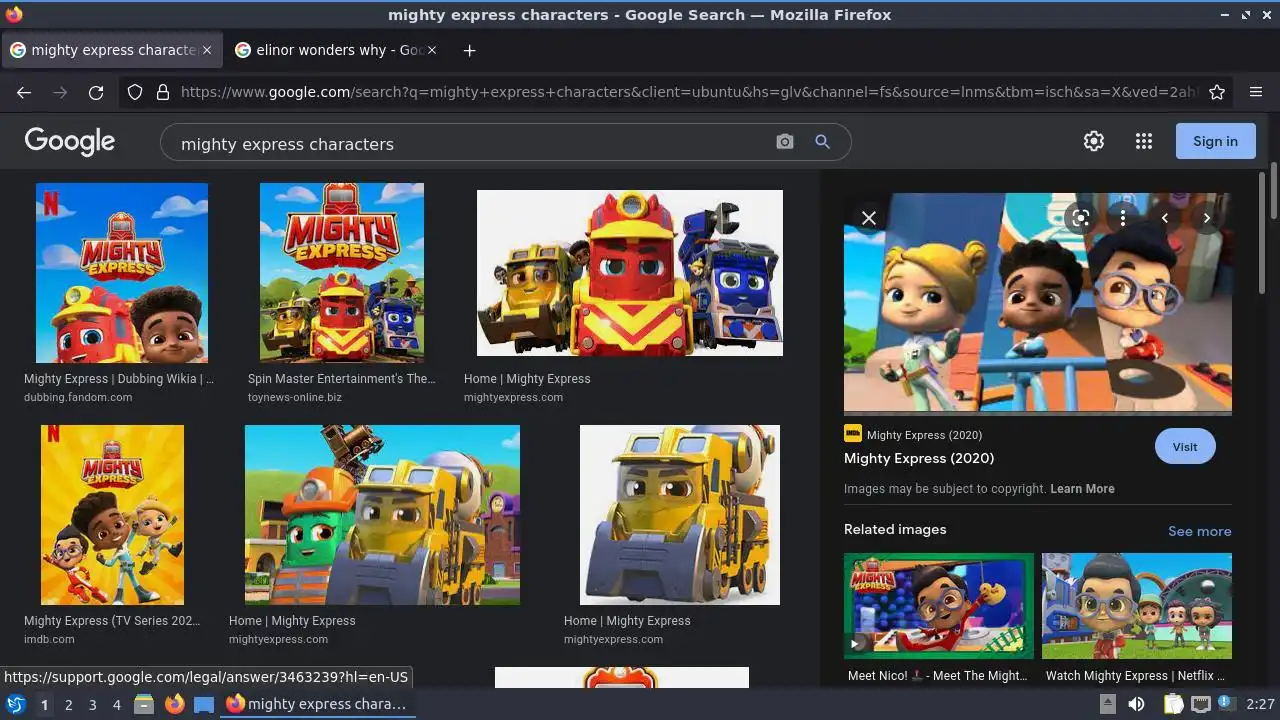Open the preview panel three-dot menu
Viewport: 1280px width, 720px height.
[1123, 218]
